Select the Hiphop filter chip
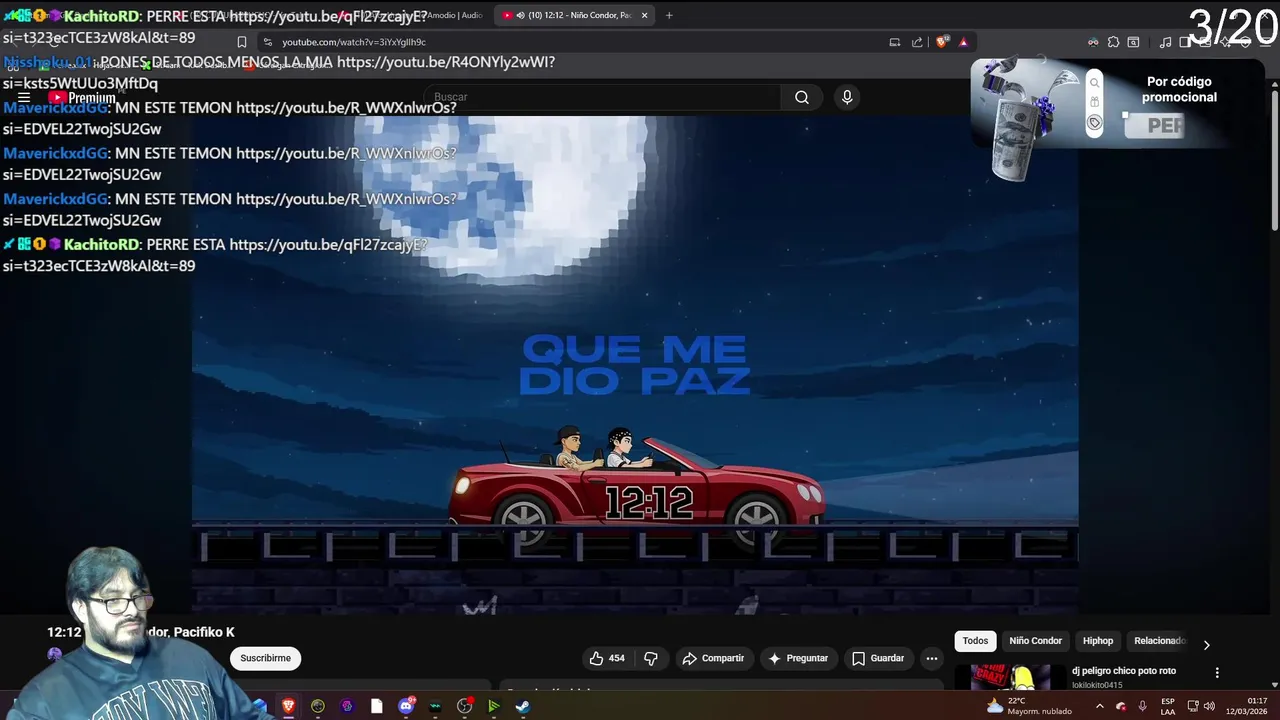Screen dimensions: 1280x720 pyautogui.click(x=1098, y=641)
